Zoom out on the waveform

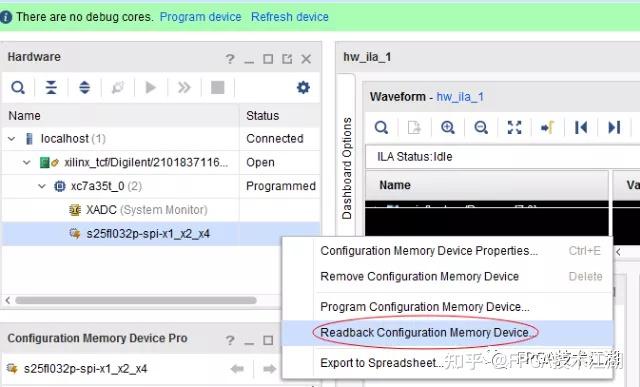click(481, 127)
